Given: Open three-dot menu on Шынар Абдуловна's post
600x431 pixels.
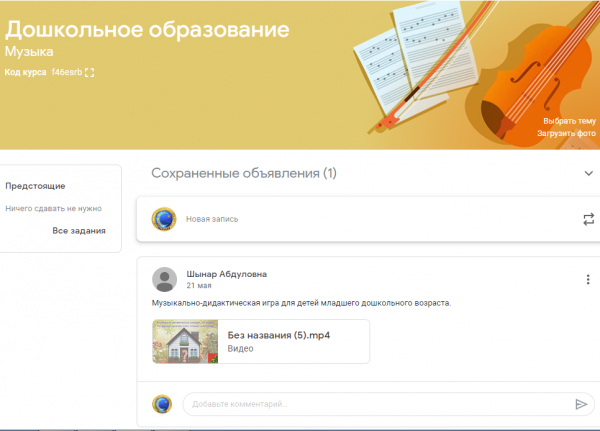Looking at the screenshot, I should point(587,280).
